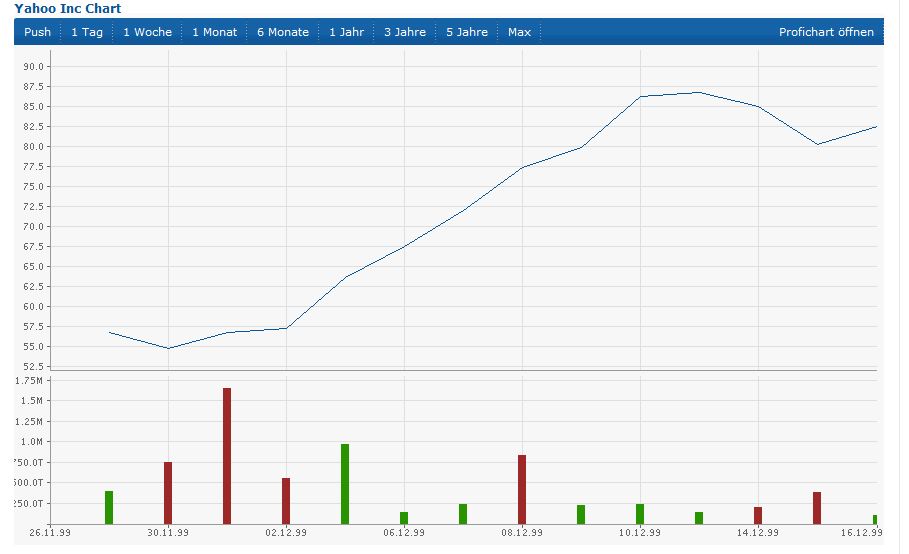Viewport: 909px width, 554px height.
Task: Click the red volume bar at 02.12.99
Action: tap(286, 501)
